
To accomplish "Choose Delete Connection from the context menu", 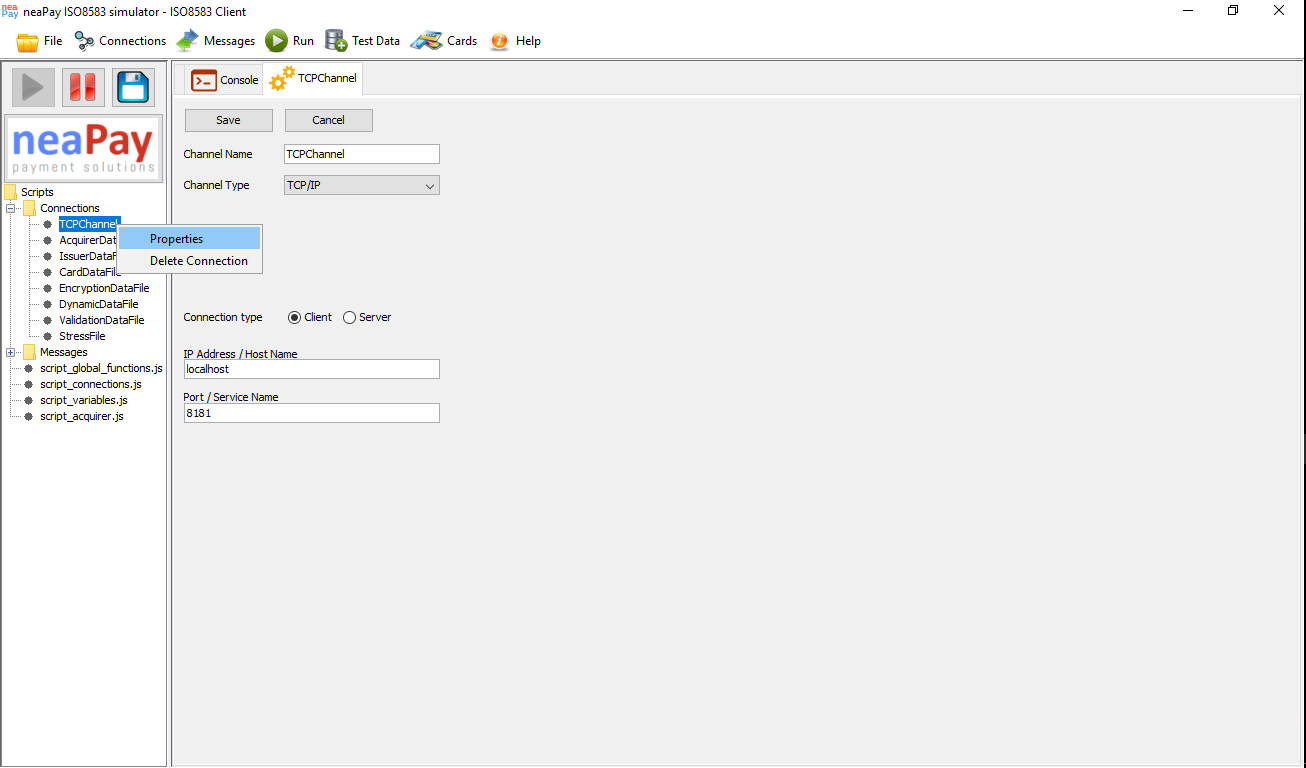I will point(190,261).
